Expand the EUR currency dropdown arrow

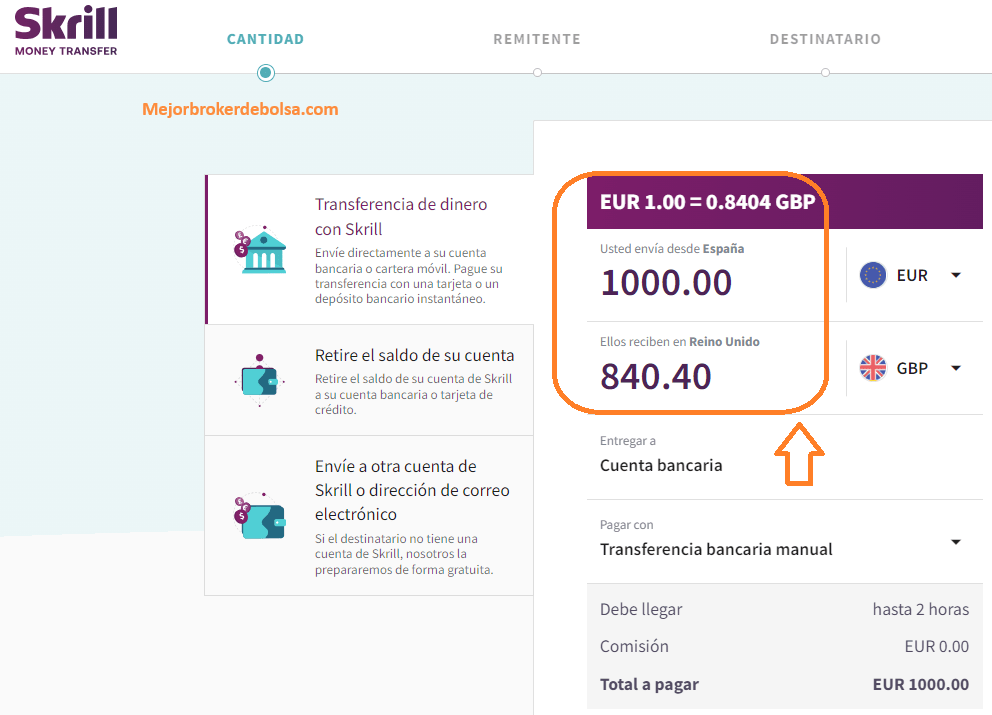click(x=956, y=275)
